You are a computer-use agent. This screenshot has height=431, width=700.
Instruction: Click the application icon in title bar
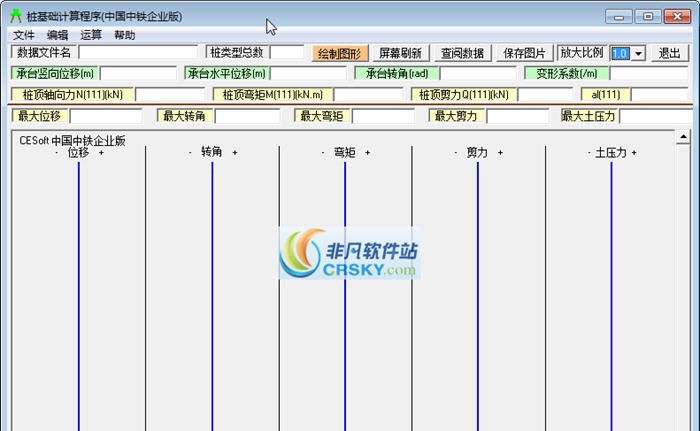(16, 16)
